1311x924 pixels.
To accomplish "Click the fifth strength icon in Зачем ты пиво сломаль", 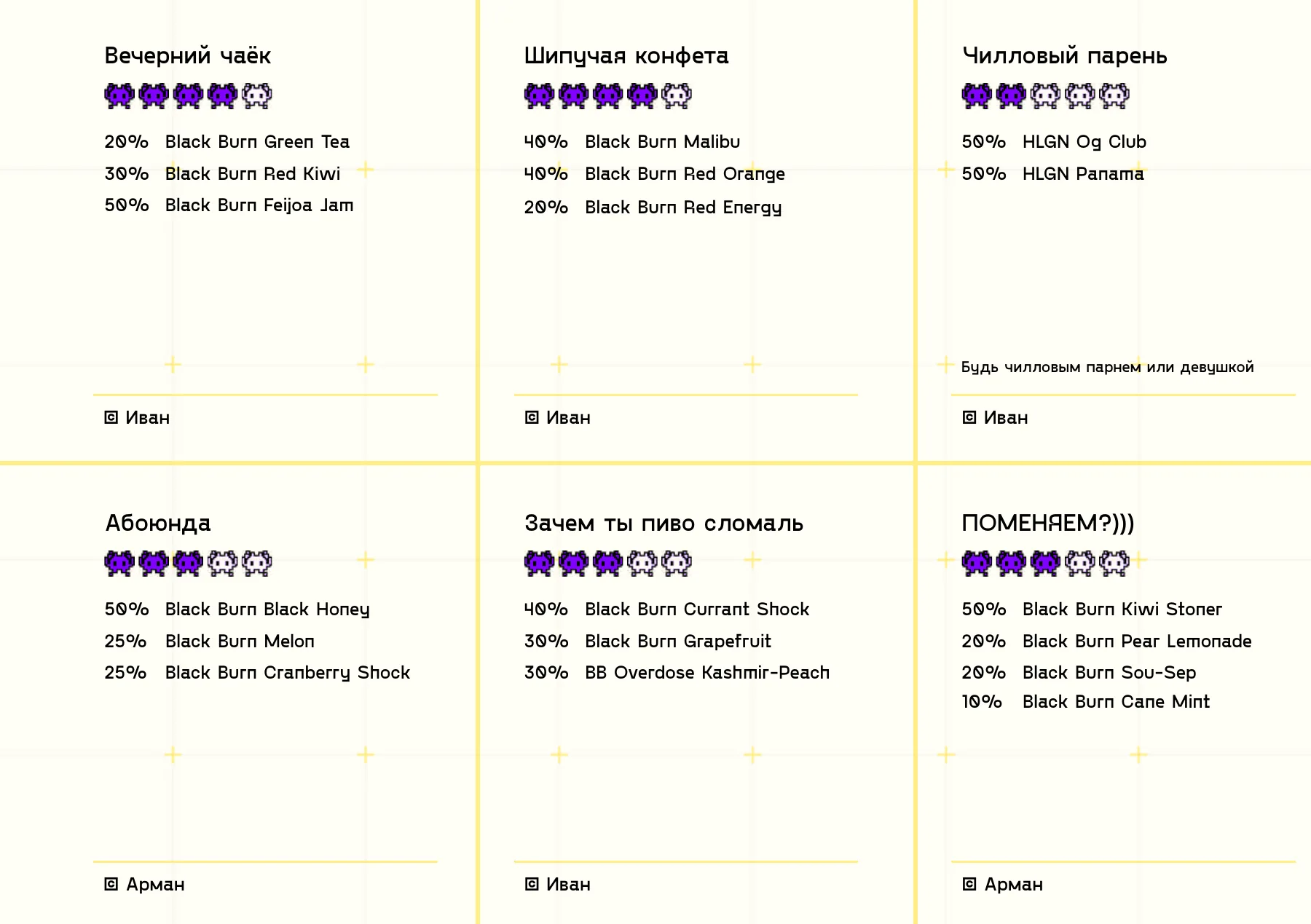I will (x=677, y=563).
